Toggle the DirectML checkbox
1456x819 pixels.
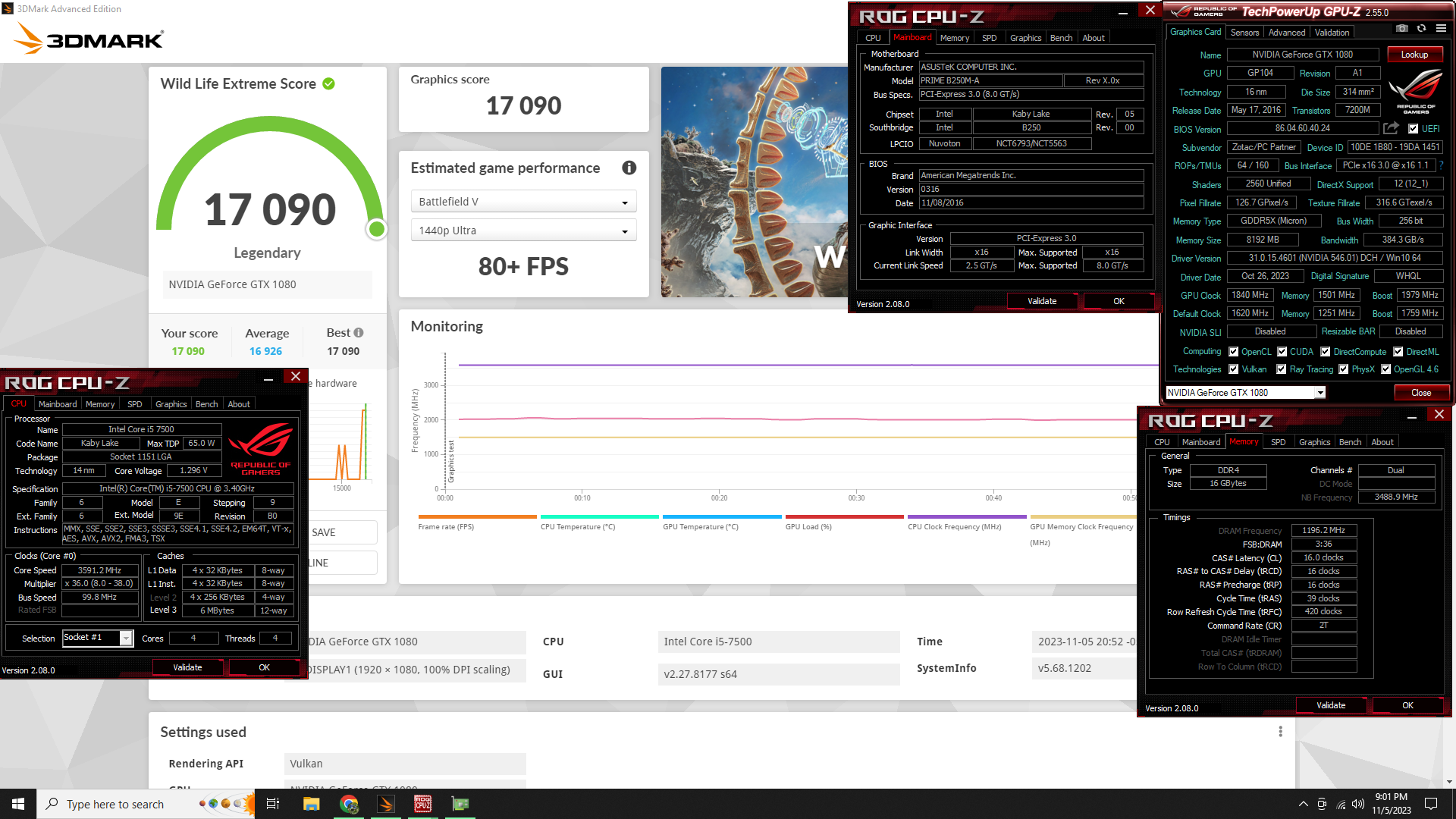click(x=1398, y=352)
